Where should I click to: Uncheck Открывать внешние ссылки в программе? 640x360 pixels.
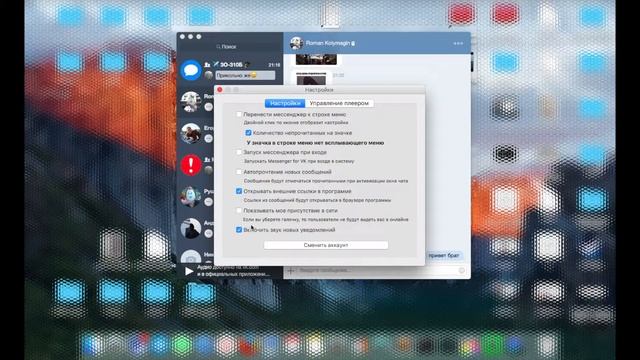(239, 191)
